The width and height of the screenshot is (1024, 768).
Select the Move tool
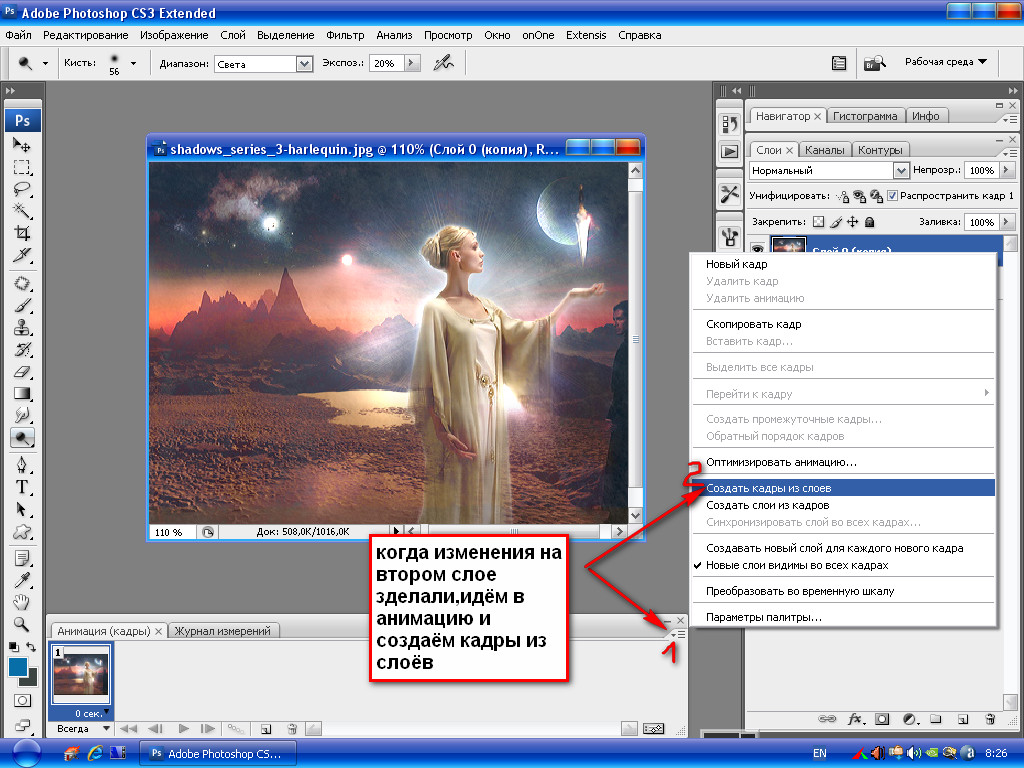(22, 145)
